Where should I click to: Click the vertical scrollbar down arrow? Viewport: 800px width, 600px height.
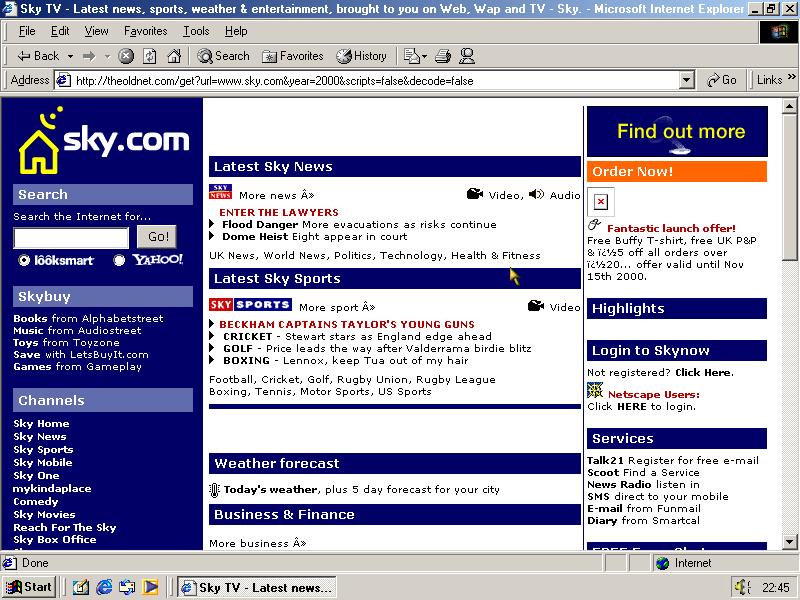pyautogui.click(x=789, y=541)
